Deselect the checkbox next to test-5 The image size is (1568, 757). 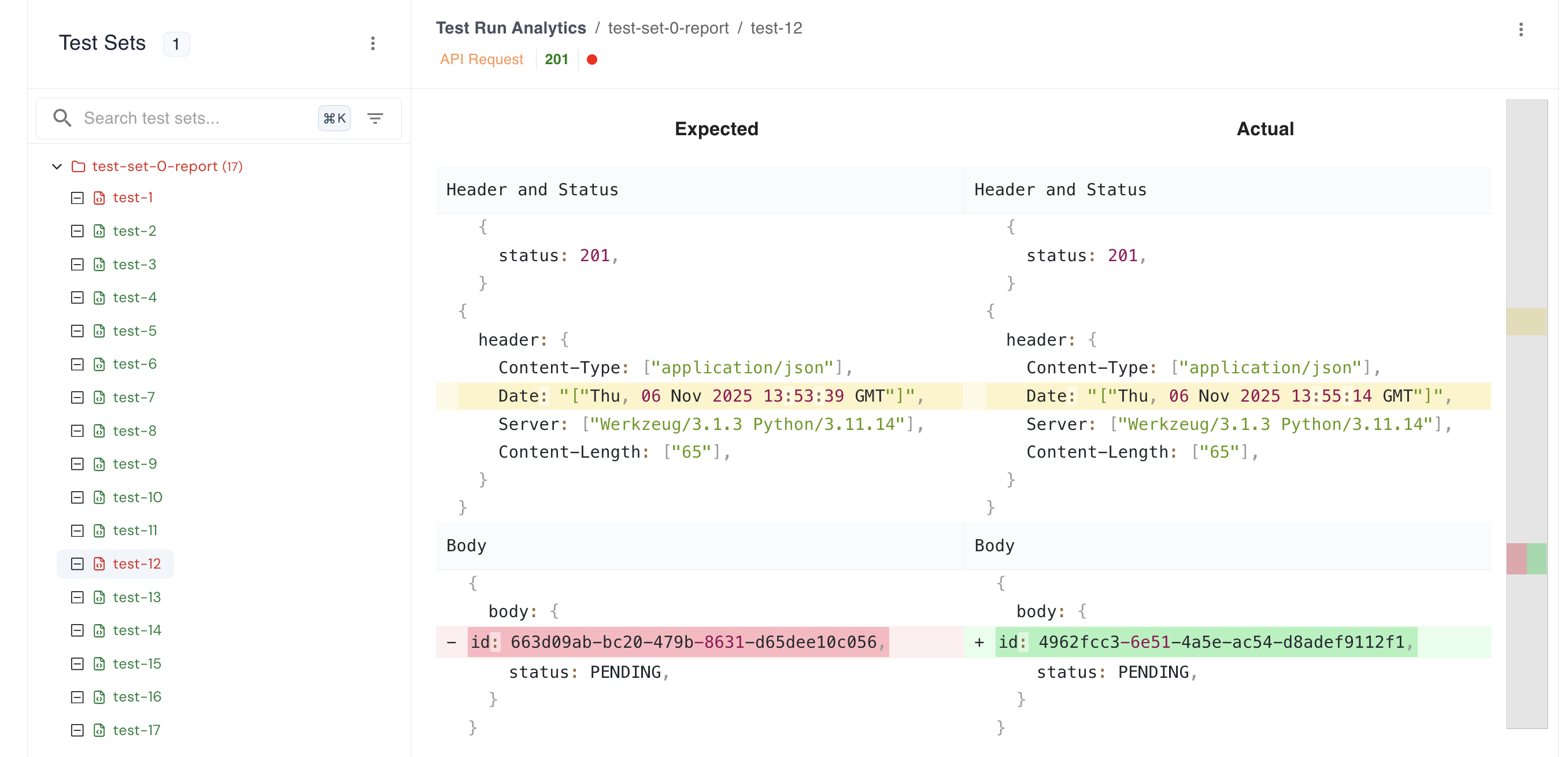[77, 331]
